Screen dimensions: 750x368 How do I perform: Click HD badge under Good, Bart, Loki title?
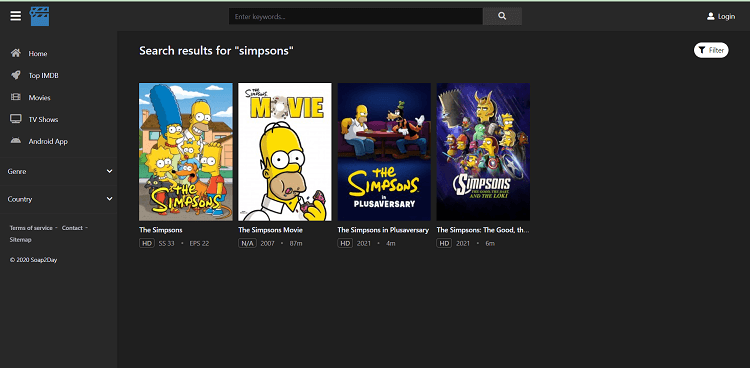pos(444,243)
